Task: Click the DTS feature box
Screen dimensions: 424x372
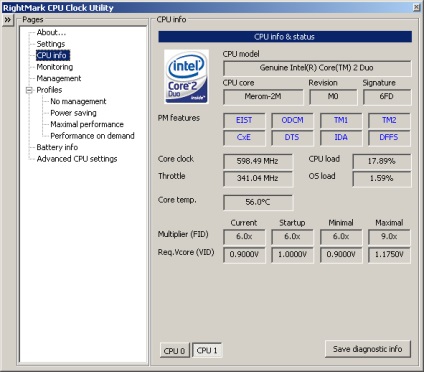Action: coord(292,138)
